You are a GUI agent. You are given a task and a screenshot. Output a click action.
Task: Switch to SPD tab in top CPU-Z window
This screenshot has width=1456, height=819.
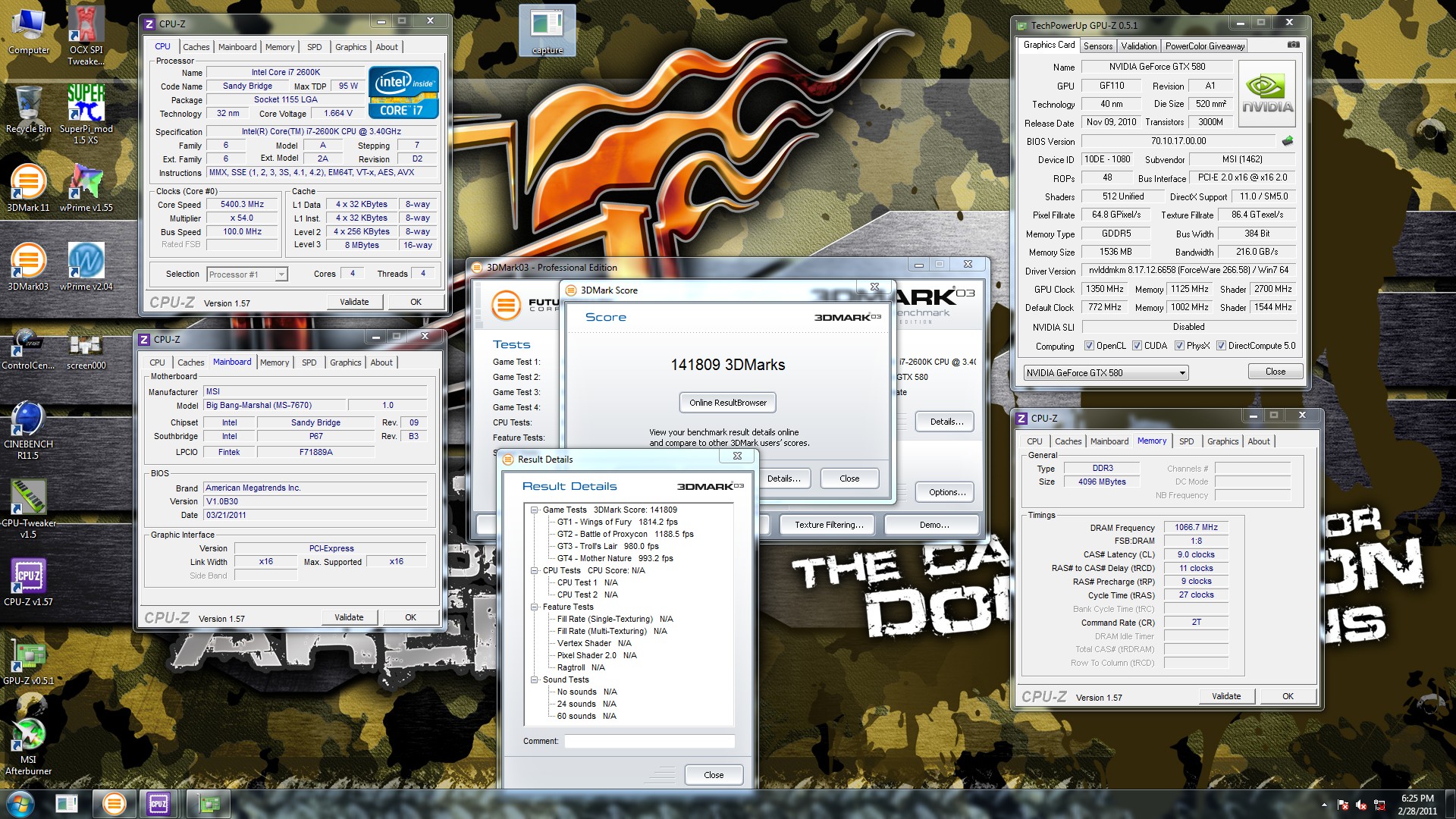(314, 47)
